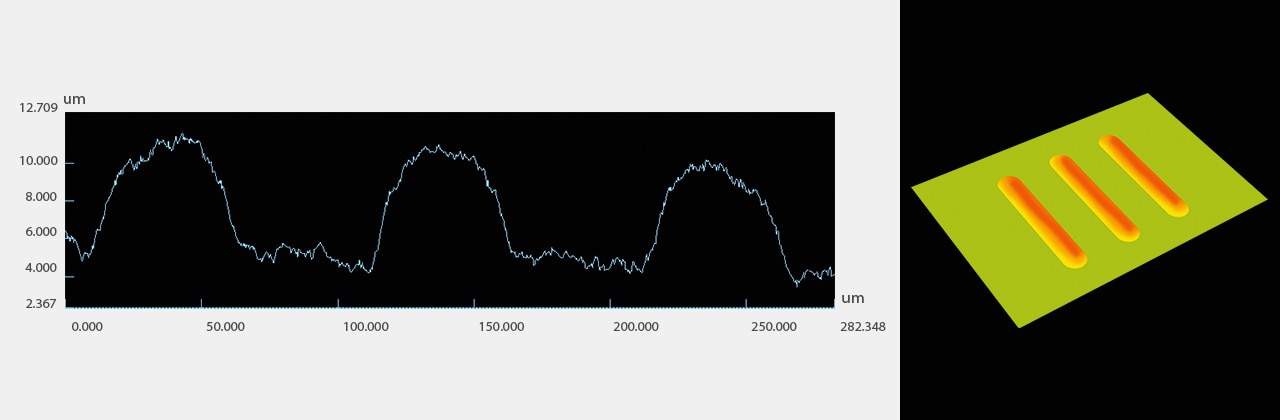Click the 250.000 X-axis label
1280x420 pixels.
[x=774, y=326]
